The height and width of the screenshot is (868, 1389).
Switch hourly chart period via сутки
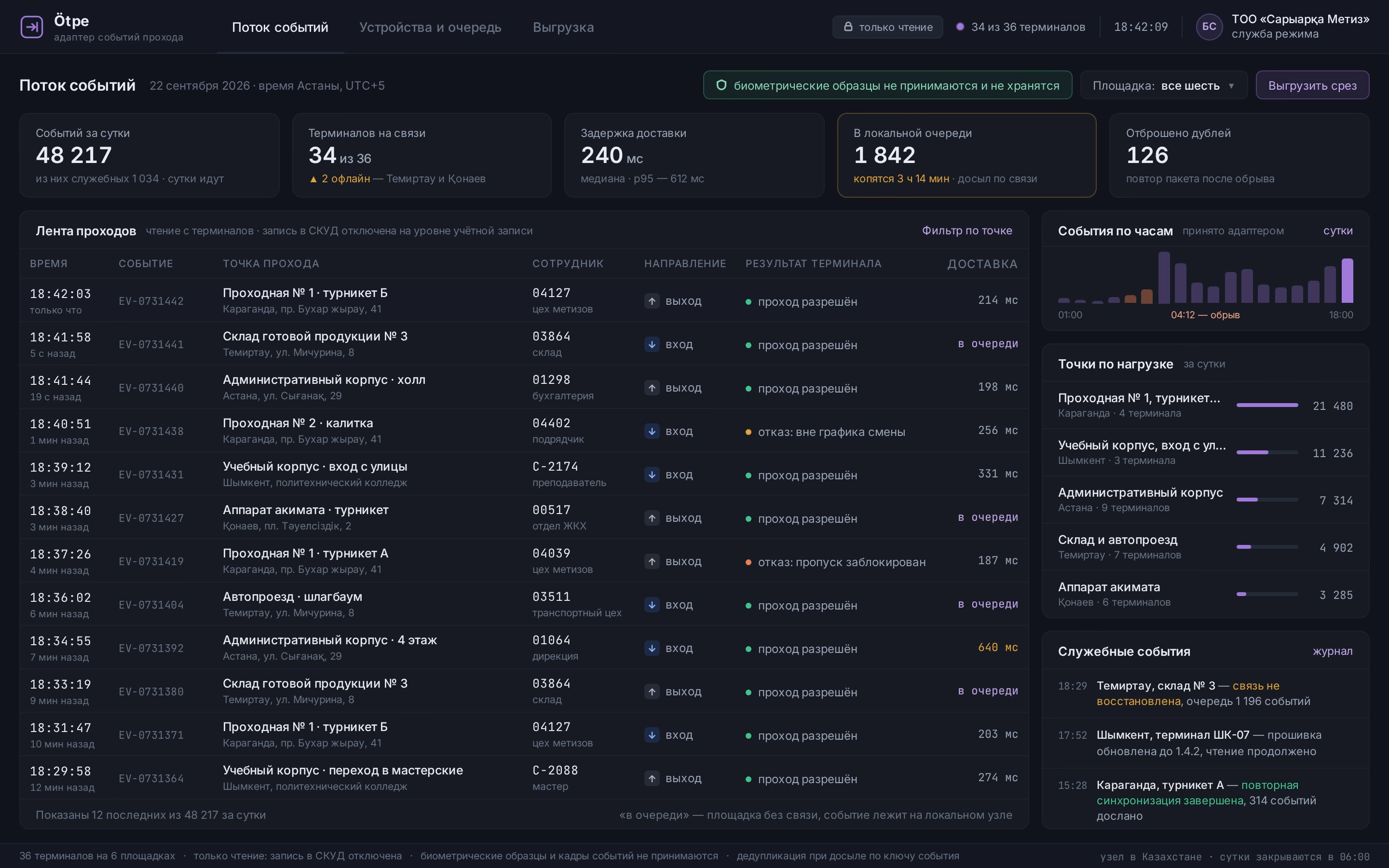(x=1337, y=231)
